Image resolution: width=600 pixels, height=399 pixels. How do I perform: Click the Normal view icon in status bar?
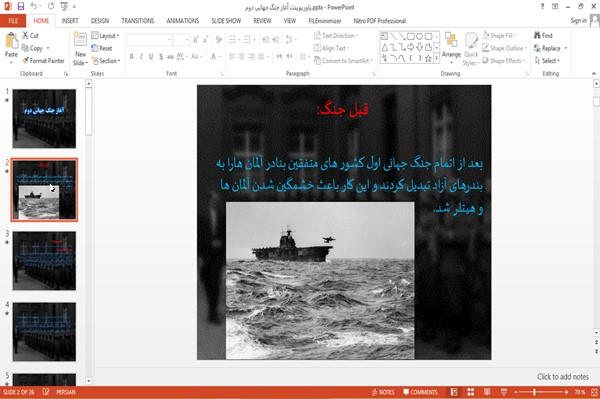point(454,392)
